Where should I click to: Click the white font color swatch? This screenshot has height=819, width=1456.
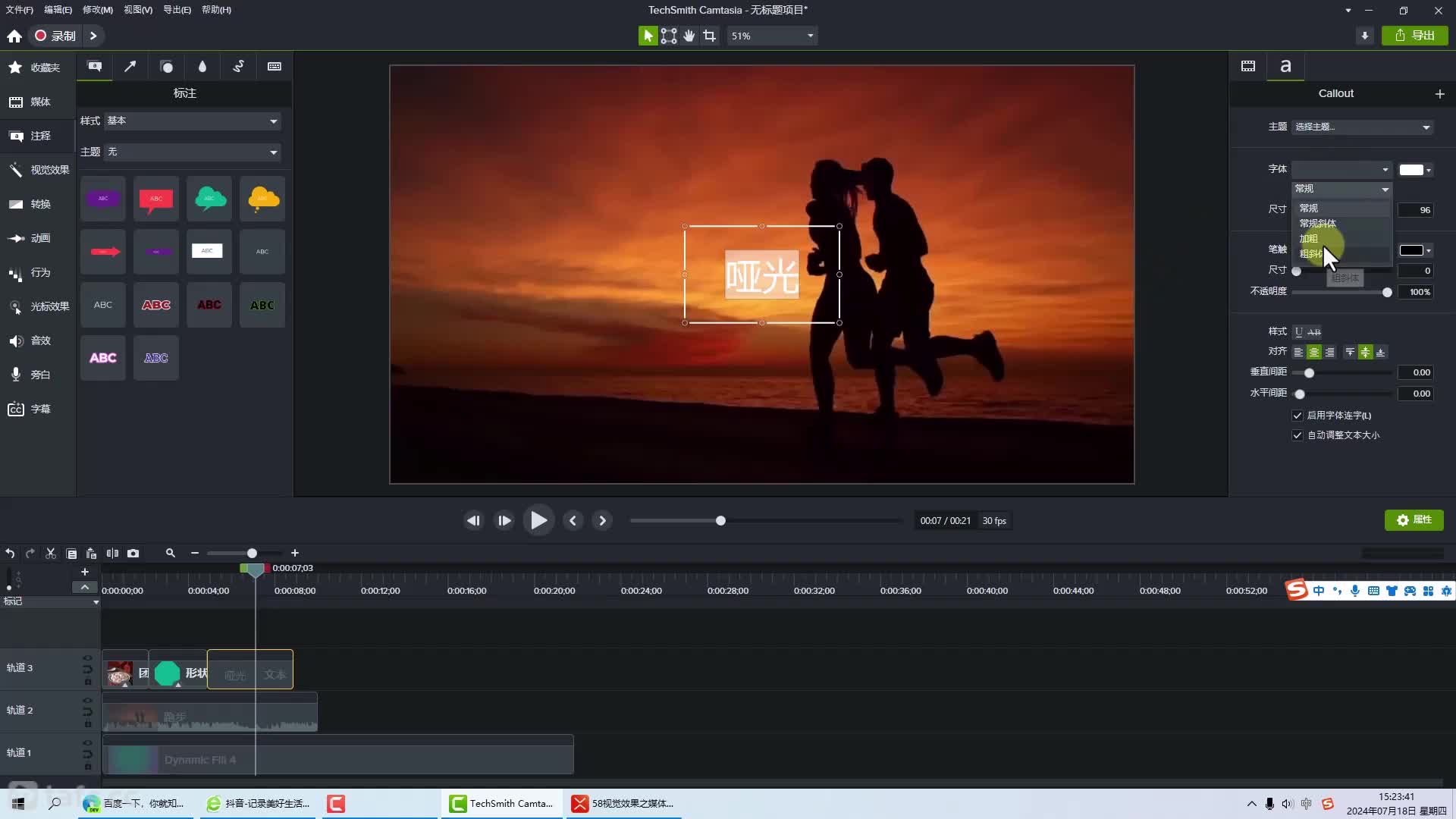coord(1410,170)
